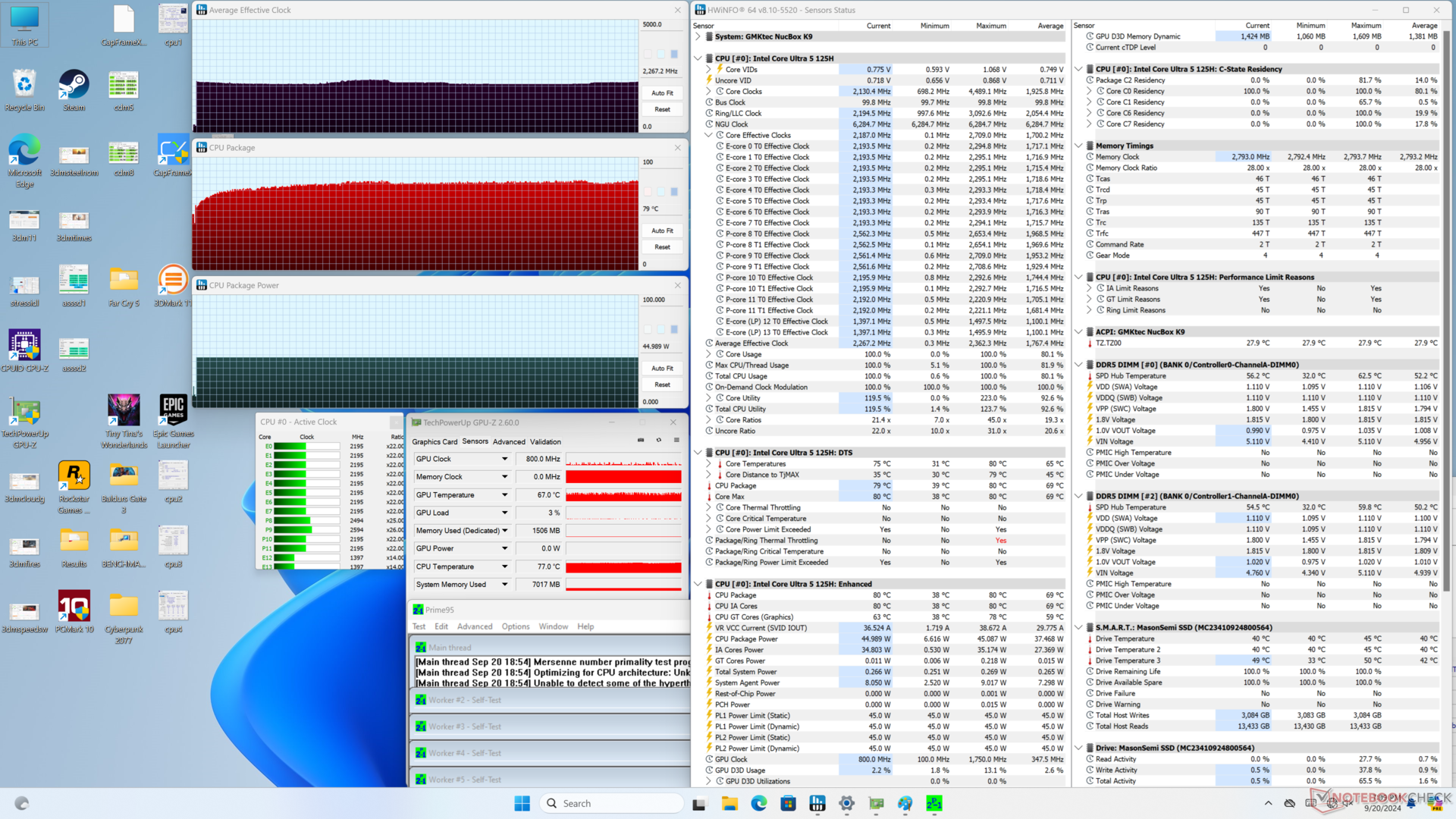Open File Explorer from the taskbar
This screenshot has height=819, width=1456.
[x=730, y=803]
